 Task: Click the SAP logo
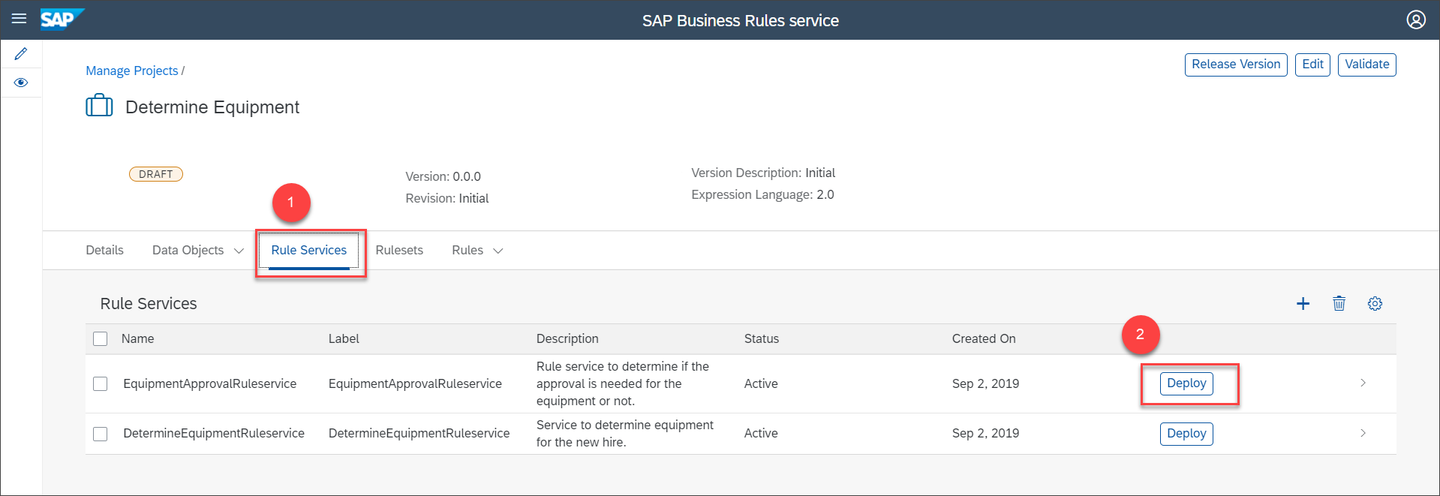click(62, 19)
